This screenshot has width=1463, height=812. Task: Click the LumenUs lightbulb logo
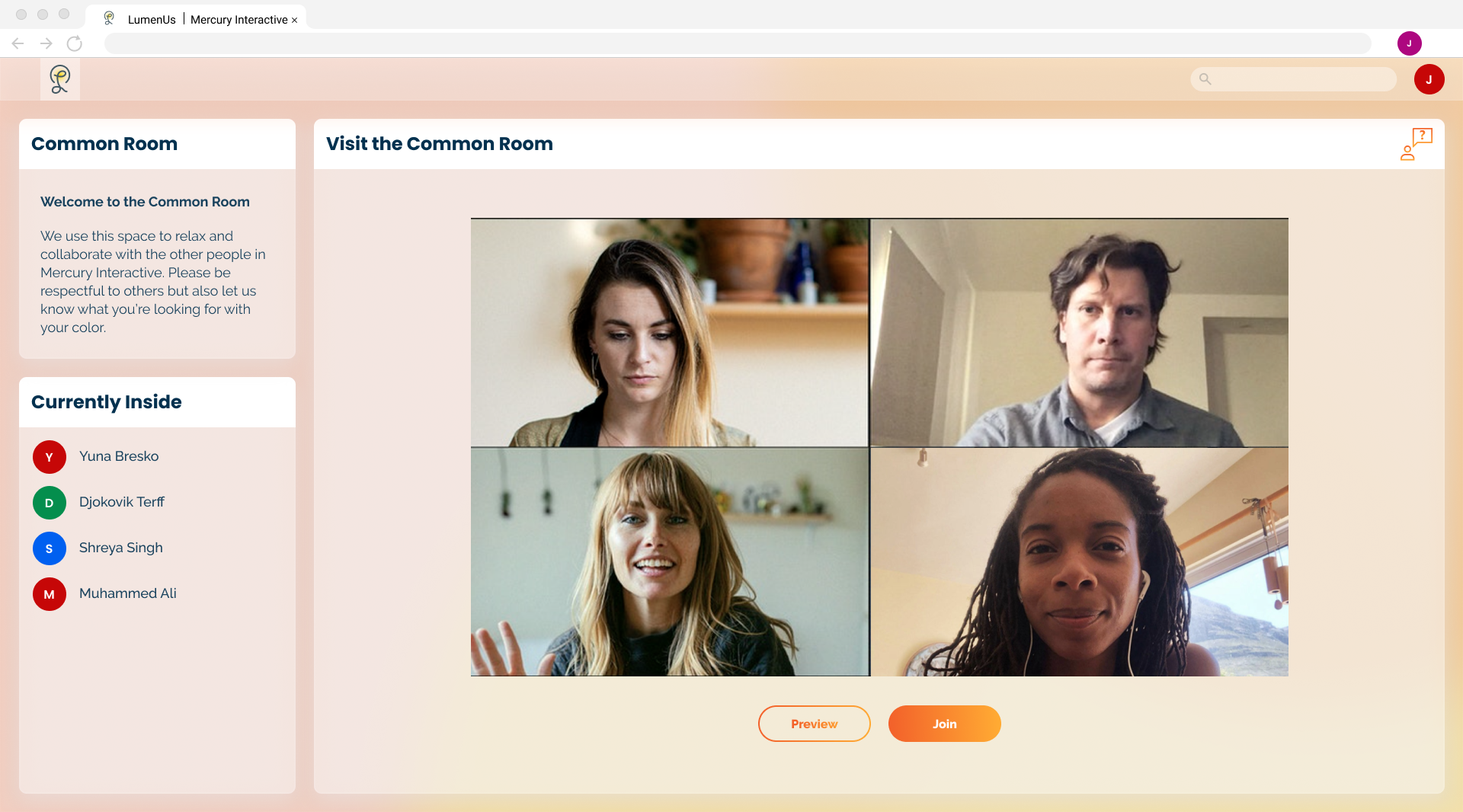click(60, 79)
